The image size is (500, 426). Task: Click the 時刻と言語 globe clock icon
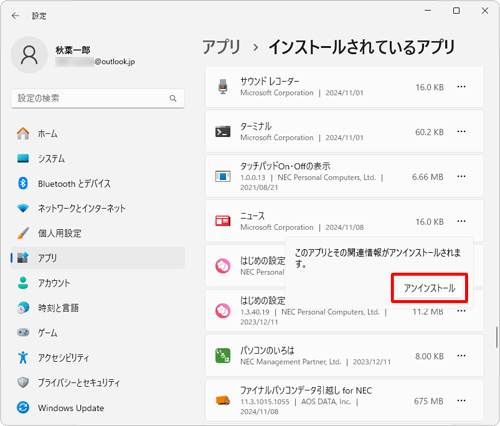click(23, 308)
